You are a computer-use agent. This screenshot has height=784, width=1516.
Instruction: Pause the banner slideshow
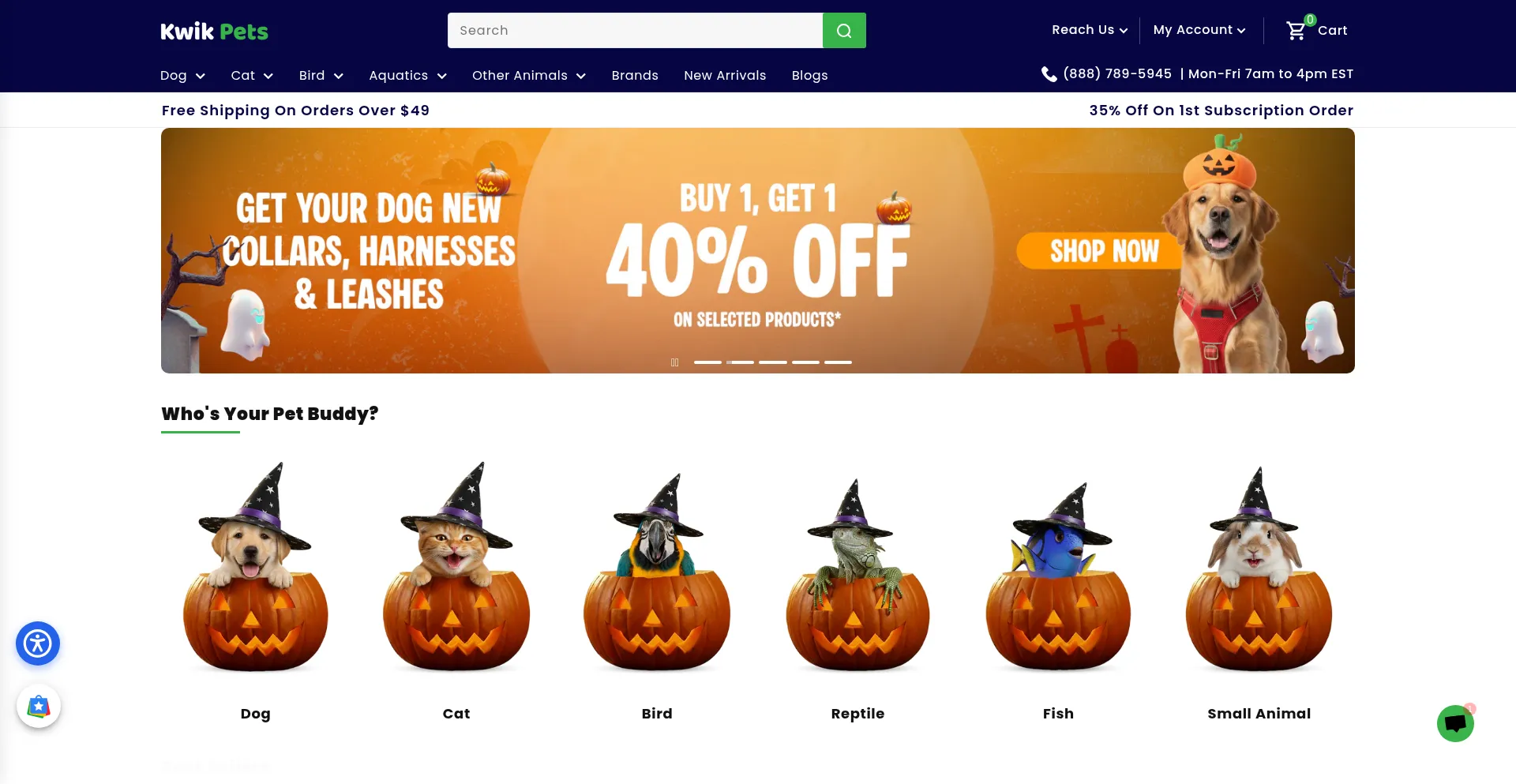point(675,362)
